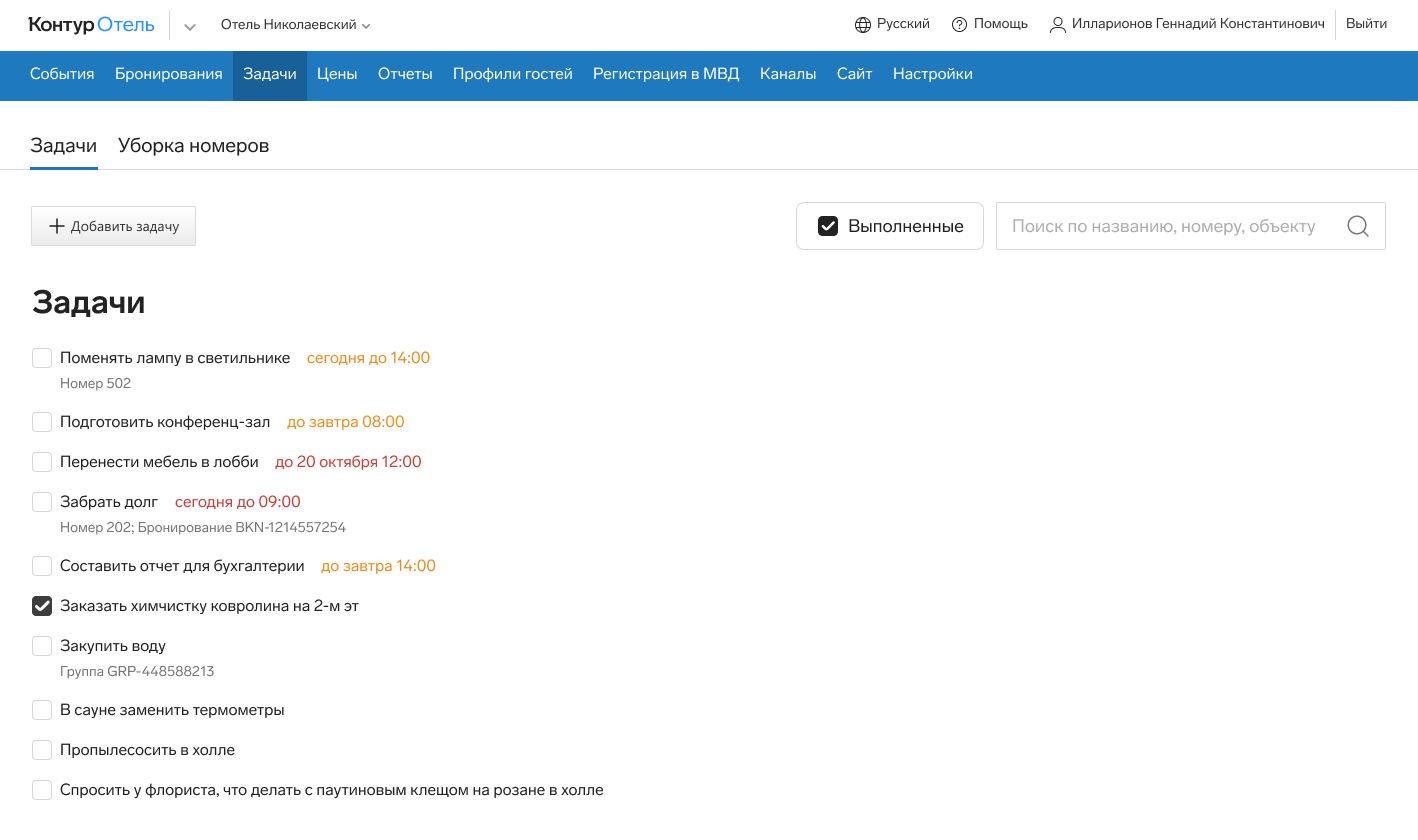Switch to Уборка номеров tab
This screenshot has width=1418, height=840.
pyautogui.click(x=193, y=146)
